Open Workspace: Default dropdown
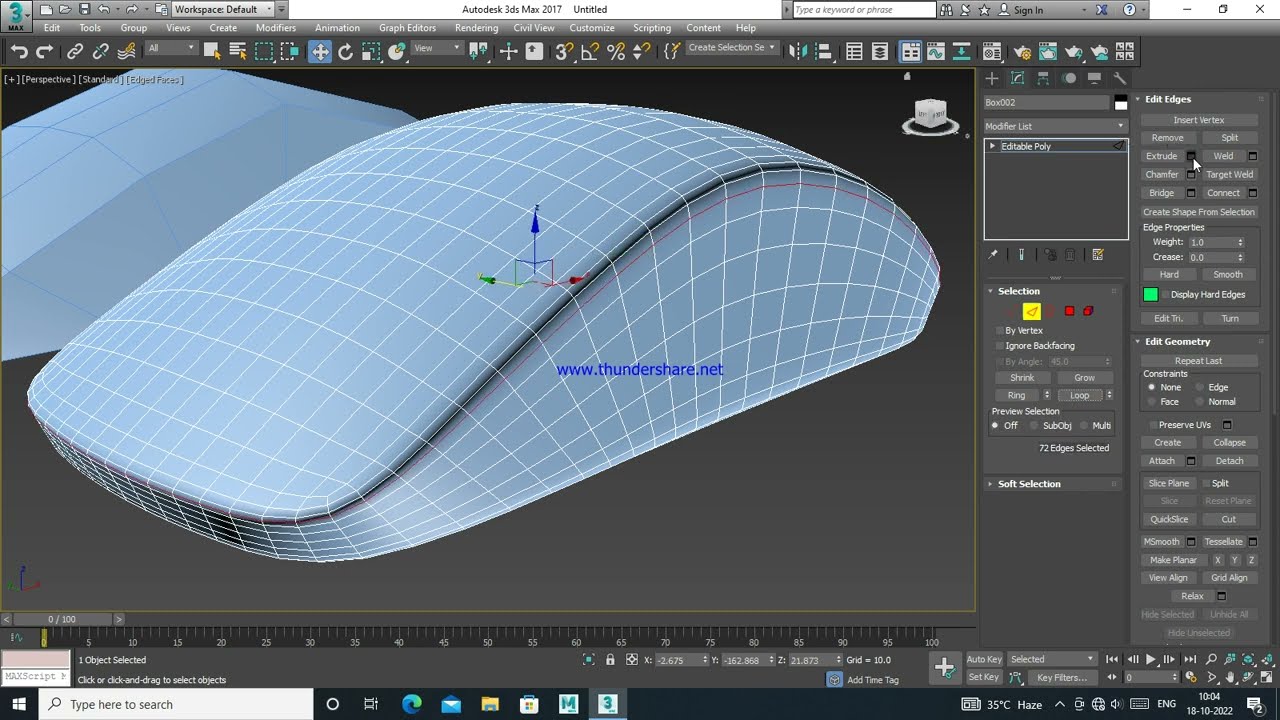The width and height of the screenshot is (1280, 720). tap(222, 9)
